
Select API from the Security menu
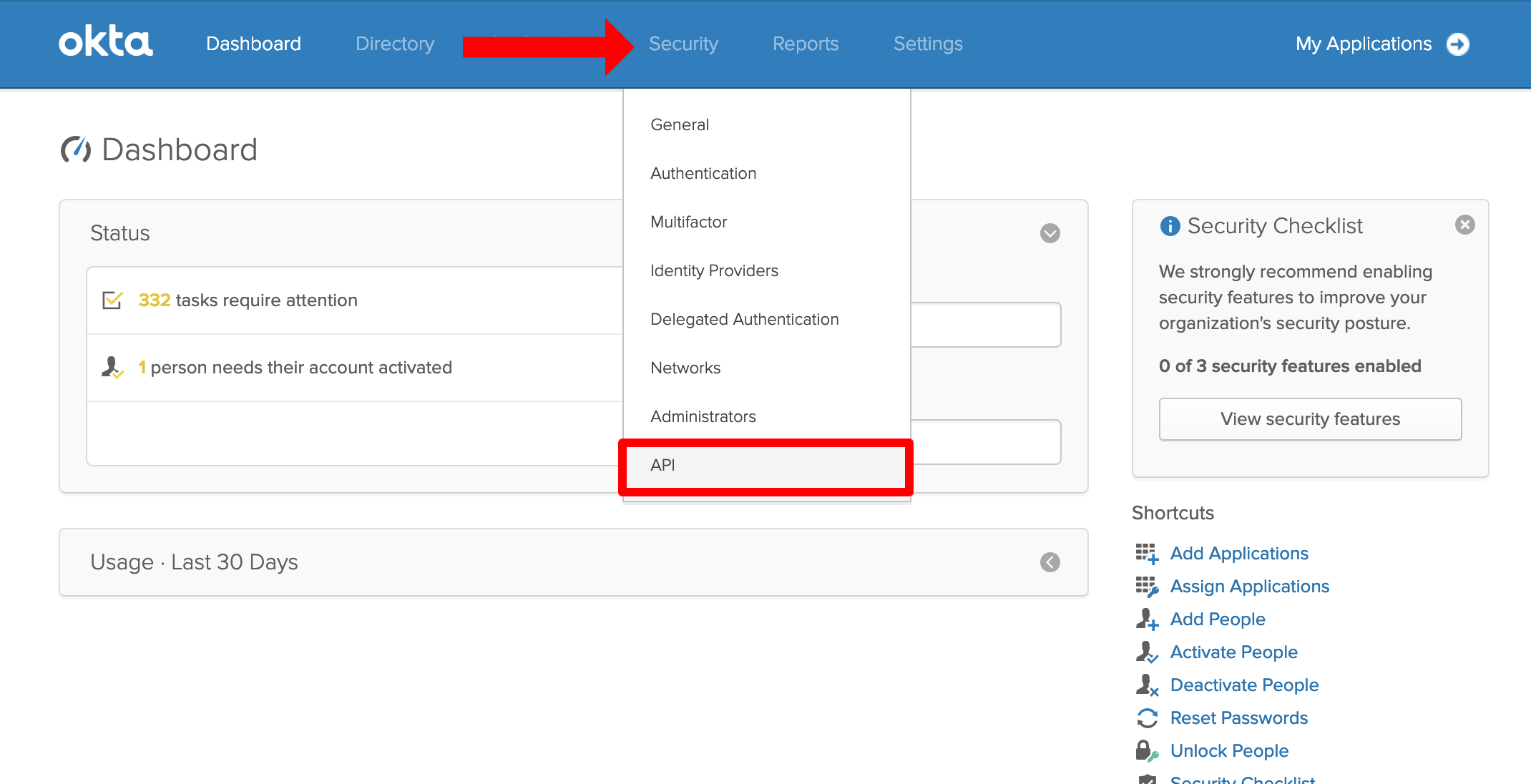765,466
